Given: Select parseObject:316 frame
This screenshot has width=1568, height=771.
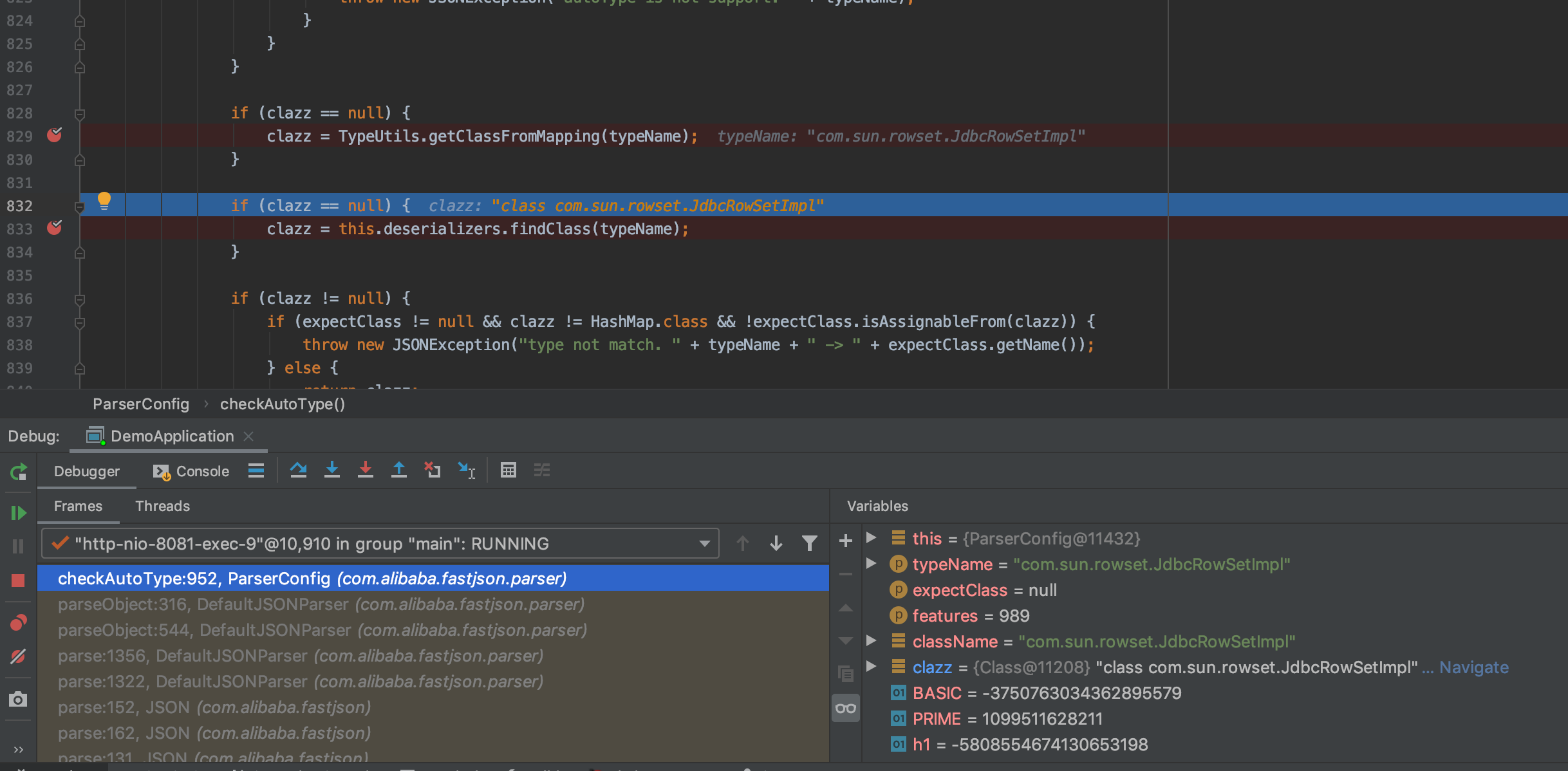Looking at the screenshot, I should point(433,604).
